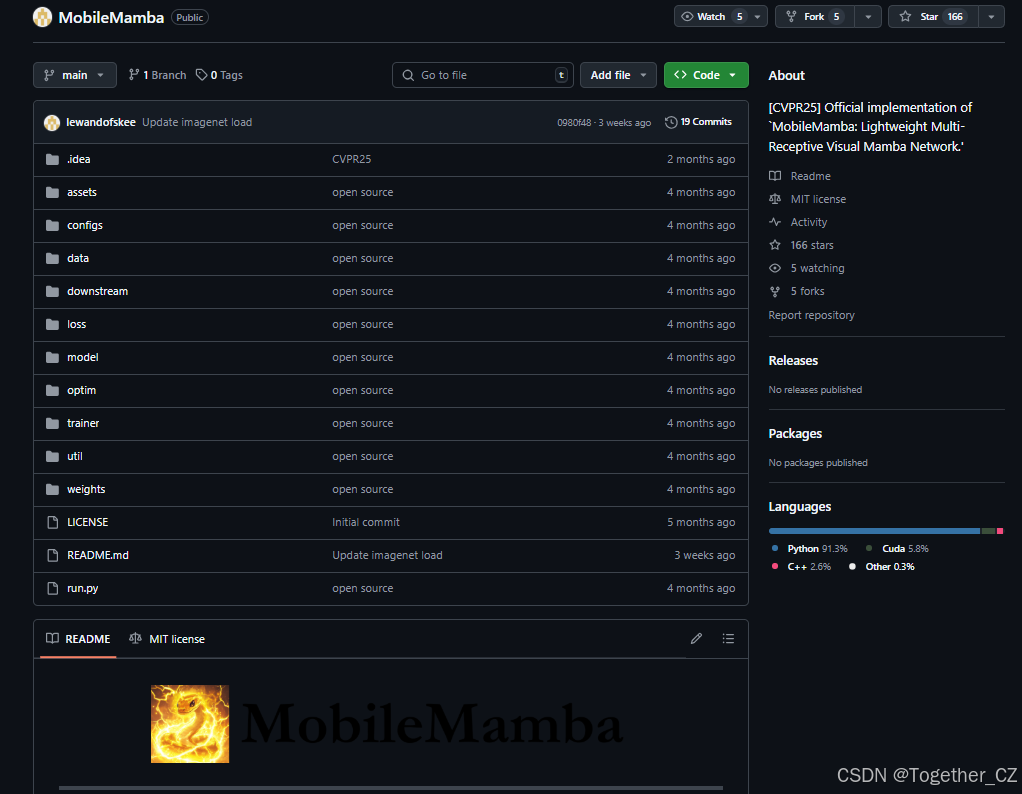Click the LICENSE file icon
The height and width of the screenshot is (794, 1022).
[53, 522]
